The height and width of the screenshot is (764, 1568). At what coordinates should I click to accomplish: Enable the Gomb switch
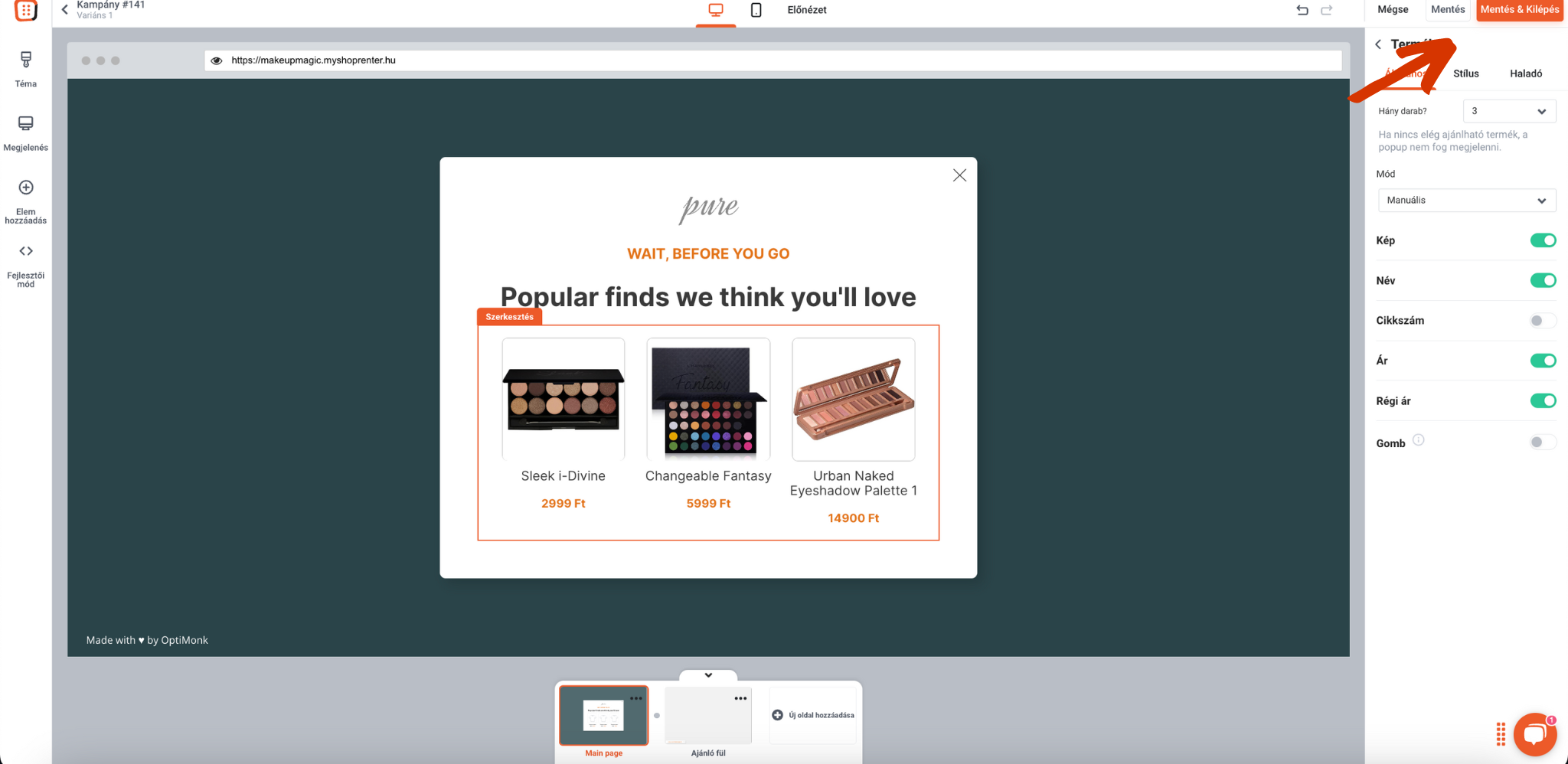click(x=1543, y=442)
